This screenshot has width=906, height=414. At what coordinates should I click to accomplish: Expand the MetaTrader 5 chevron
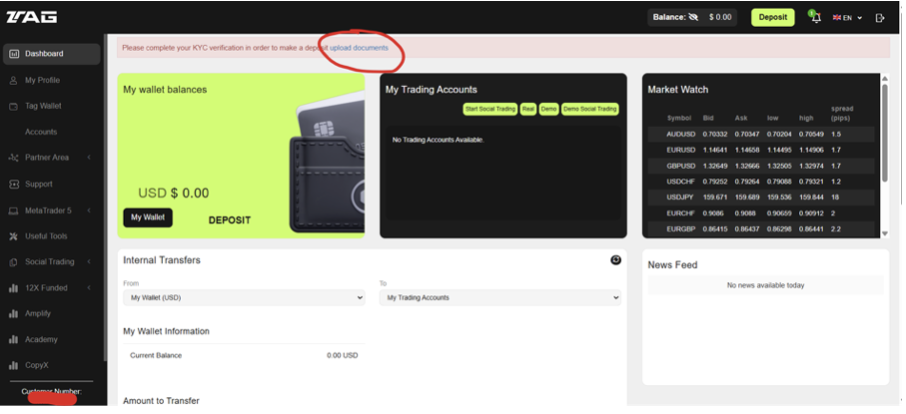[x=89, y=211]
